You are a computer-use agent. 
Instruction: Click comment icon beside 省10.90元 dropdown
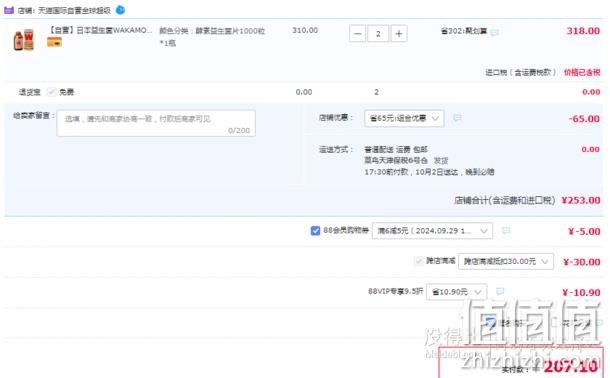coord(500,291)
